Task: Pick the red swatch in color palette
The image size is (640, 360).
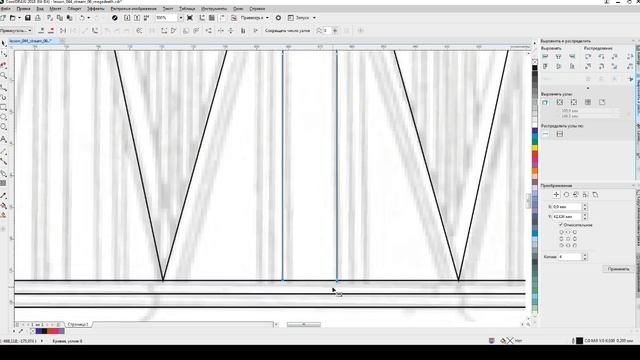Action: click(535, 154)
